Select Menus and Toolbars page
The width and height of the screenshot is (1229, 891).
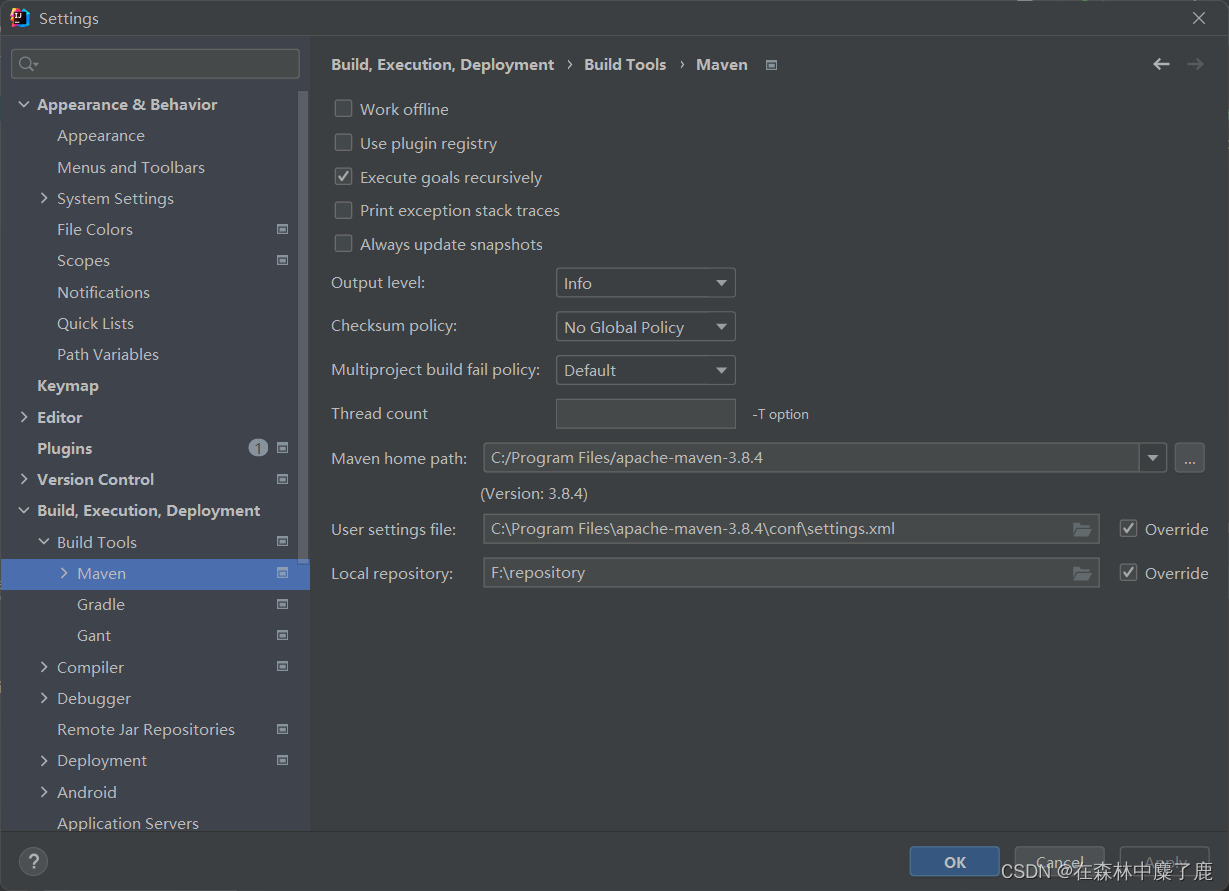pyautogui.click(x=131, y=167)
